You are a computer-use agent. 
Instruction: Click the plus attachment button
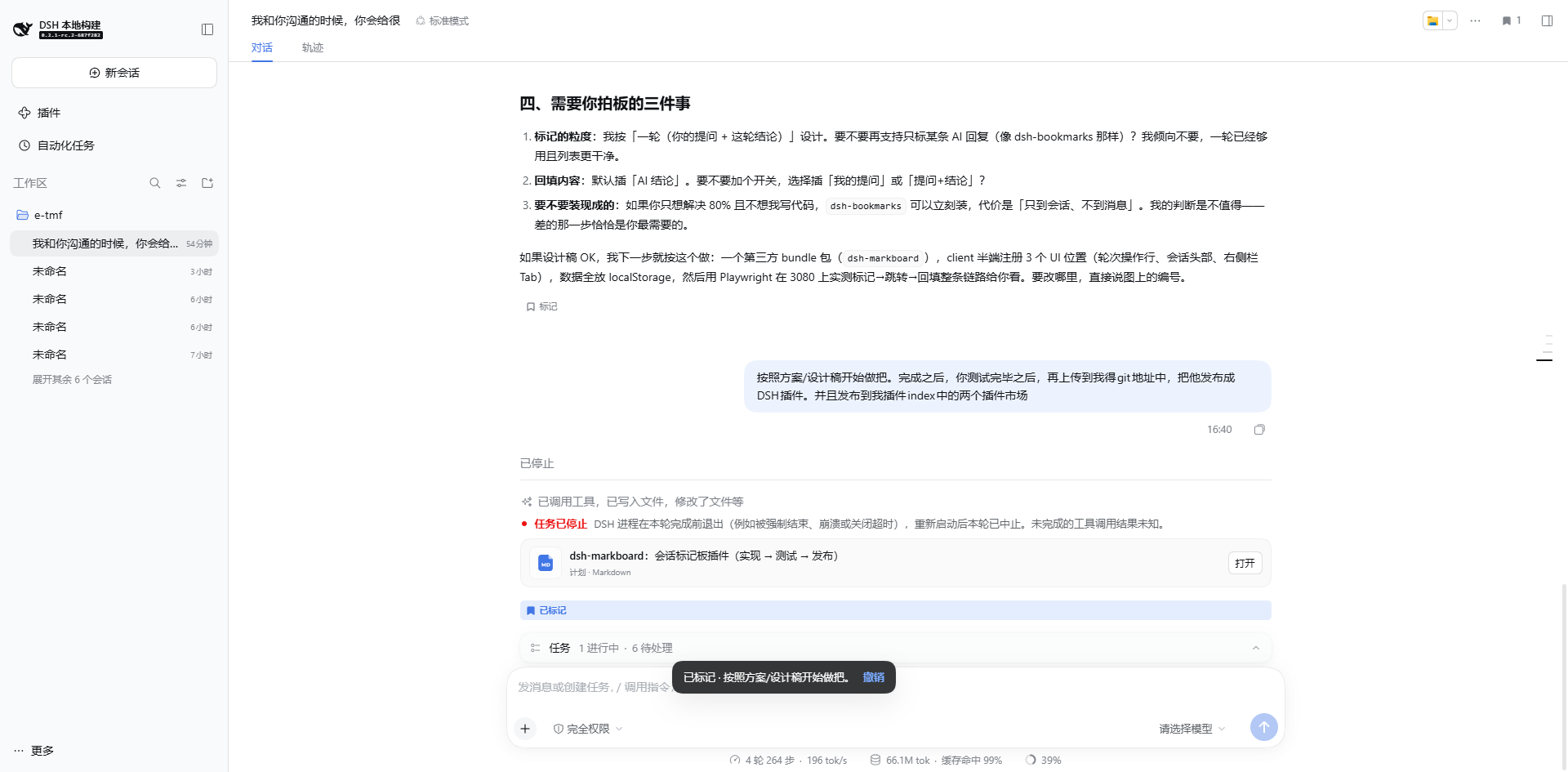pos(525,728)
